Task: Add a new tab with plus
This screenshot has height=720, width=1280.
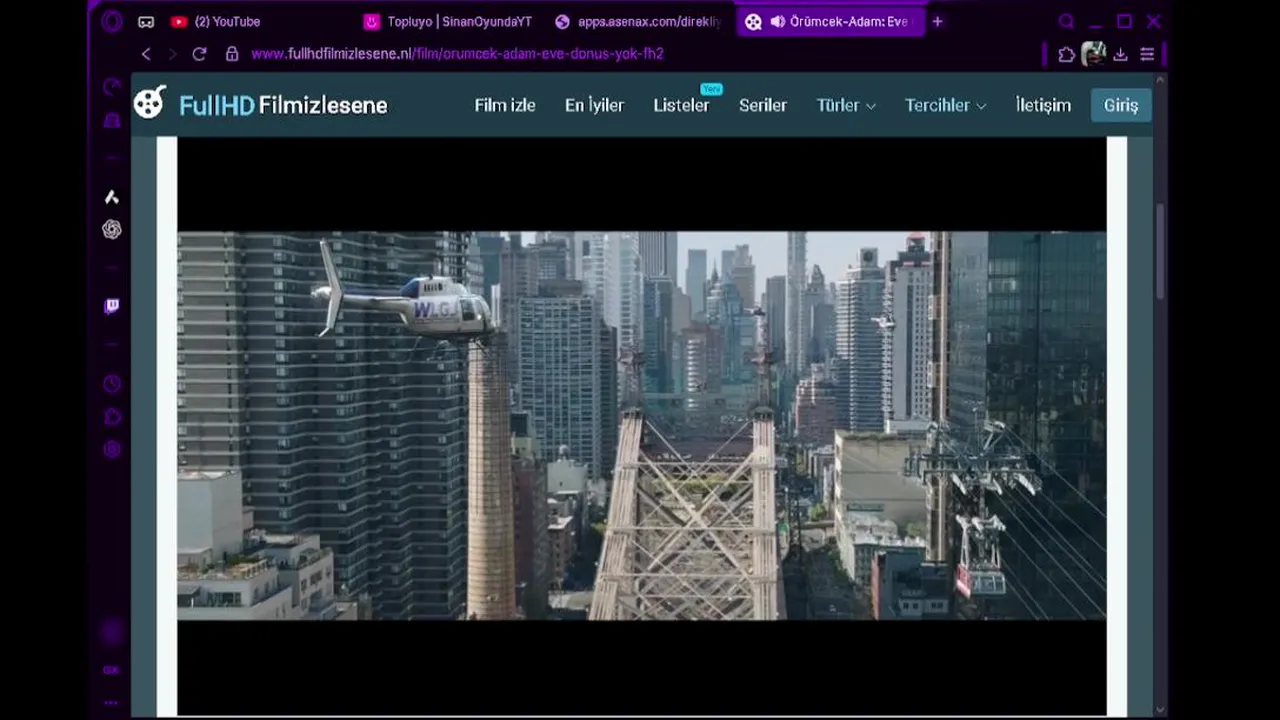Action: (937, 21)
